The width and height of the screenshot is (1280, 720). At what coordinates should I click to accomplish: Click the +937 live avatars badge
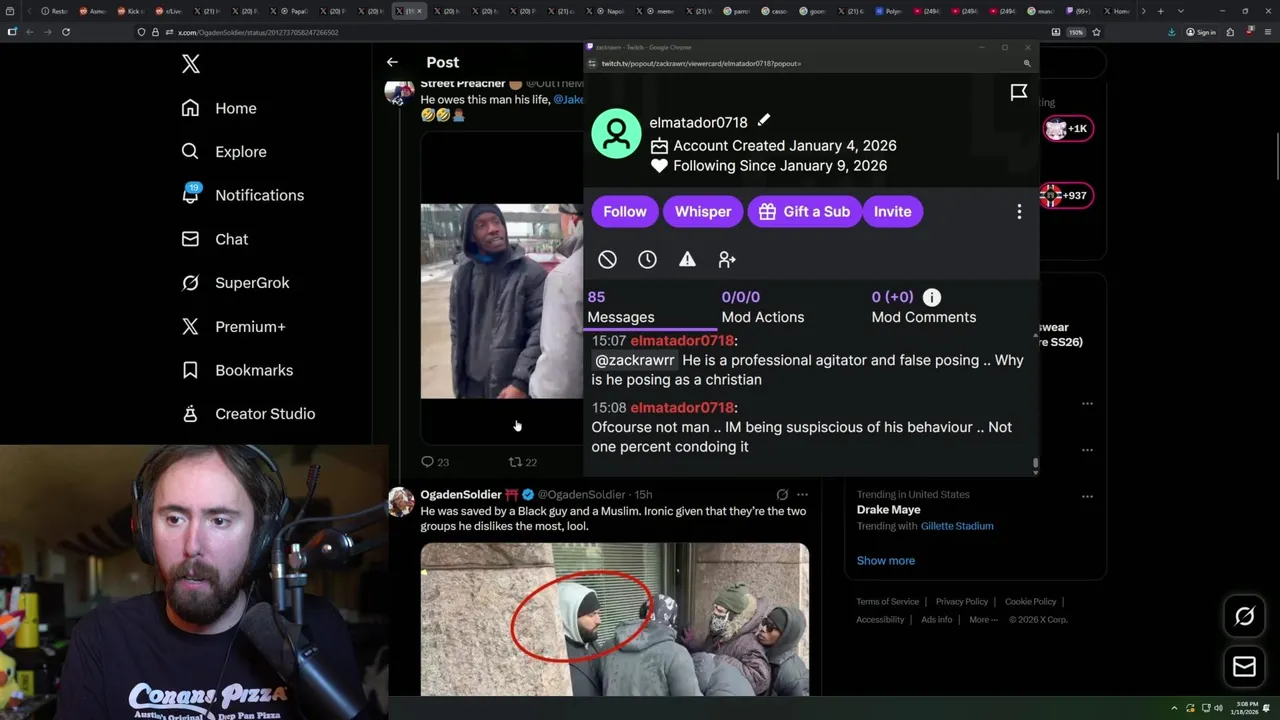tap(1065, 195)
